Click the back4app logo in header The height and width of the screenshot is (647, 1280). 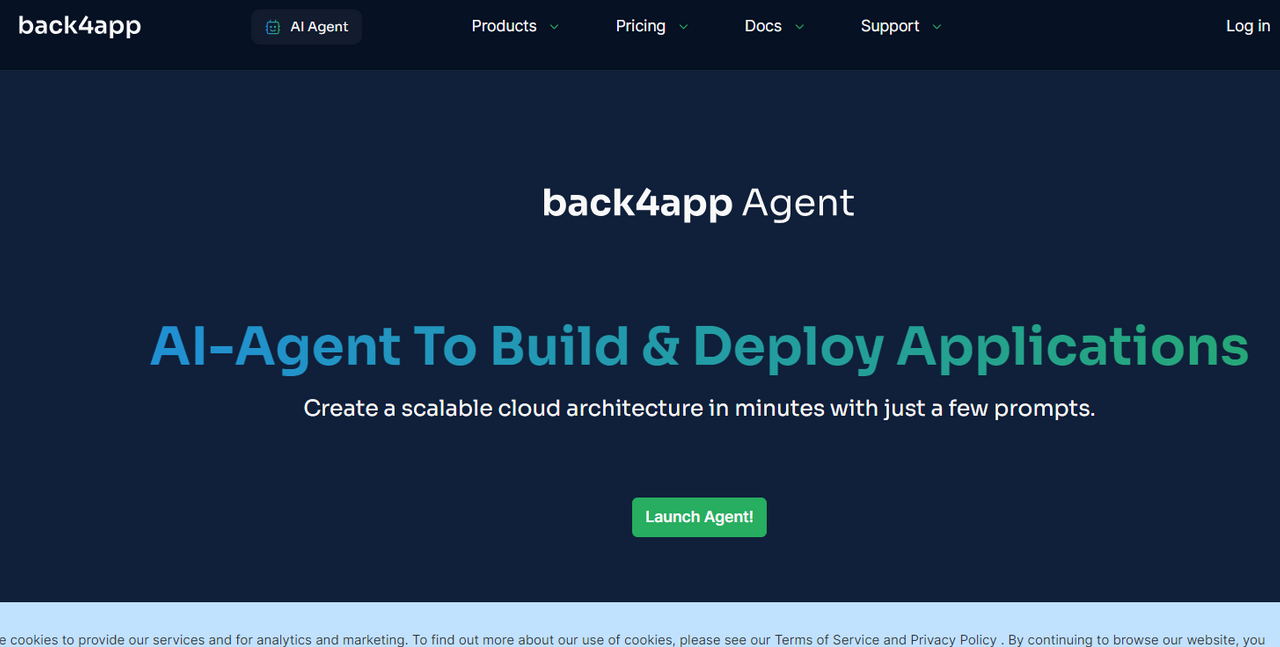tap(79, 26)
